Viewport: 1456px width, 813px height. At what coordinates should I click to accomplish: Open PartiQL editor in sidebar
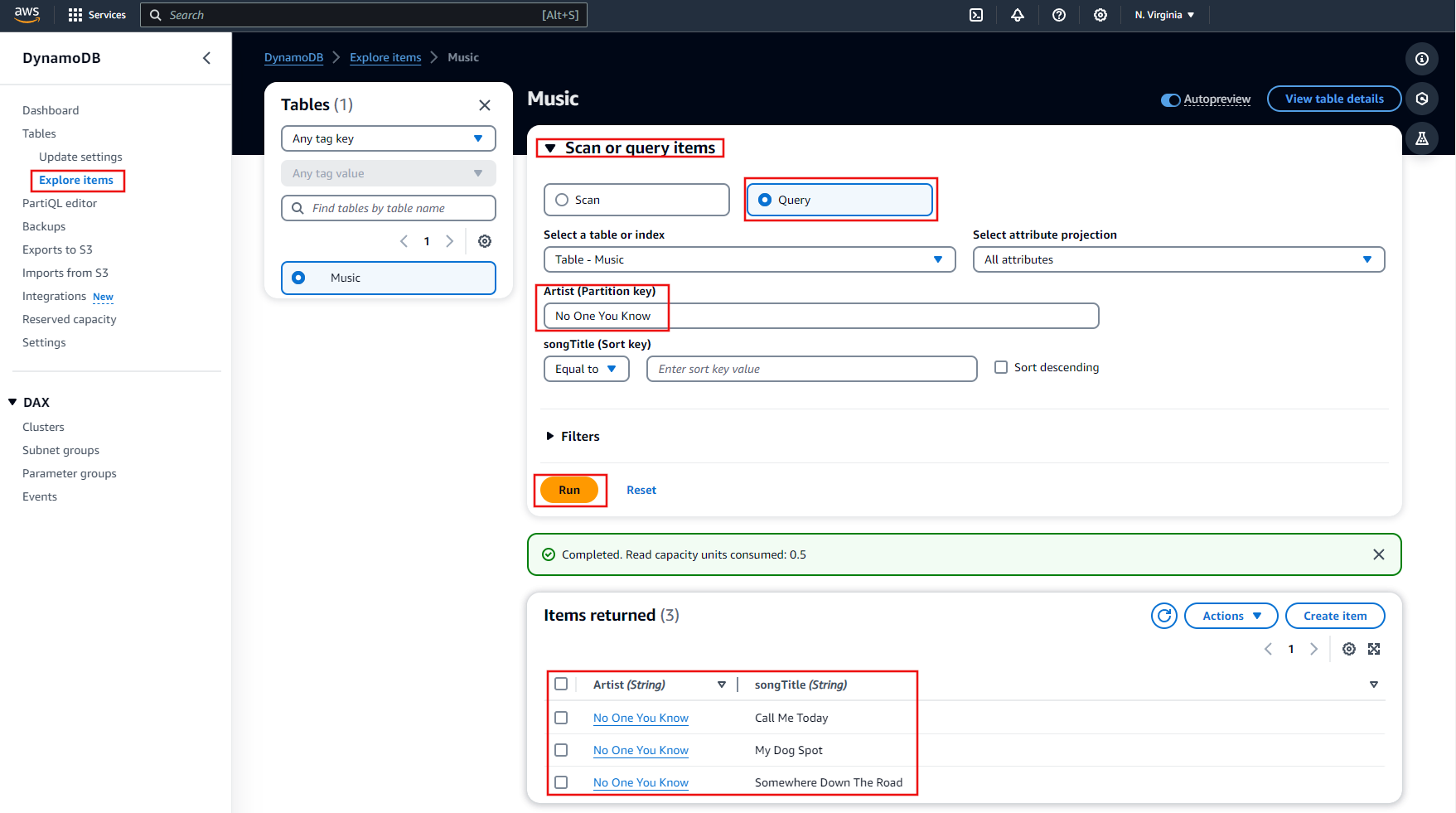[x=60, y=203]
